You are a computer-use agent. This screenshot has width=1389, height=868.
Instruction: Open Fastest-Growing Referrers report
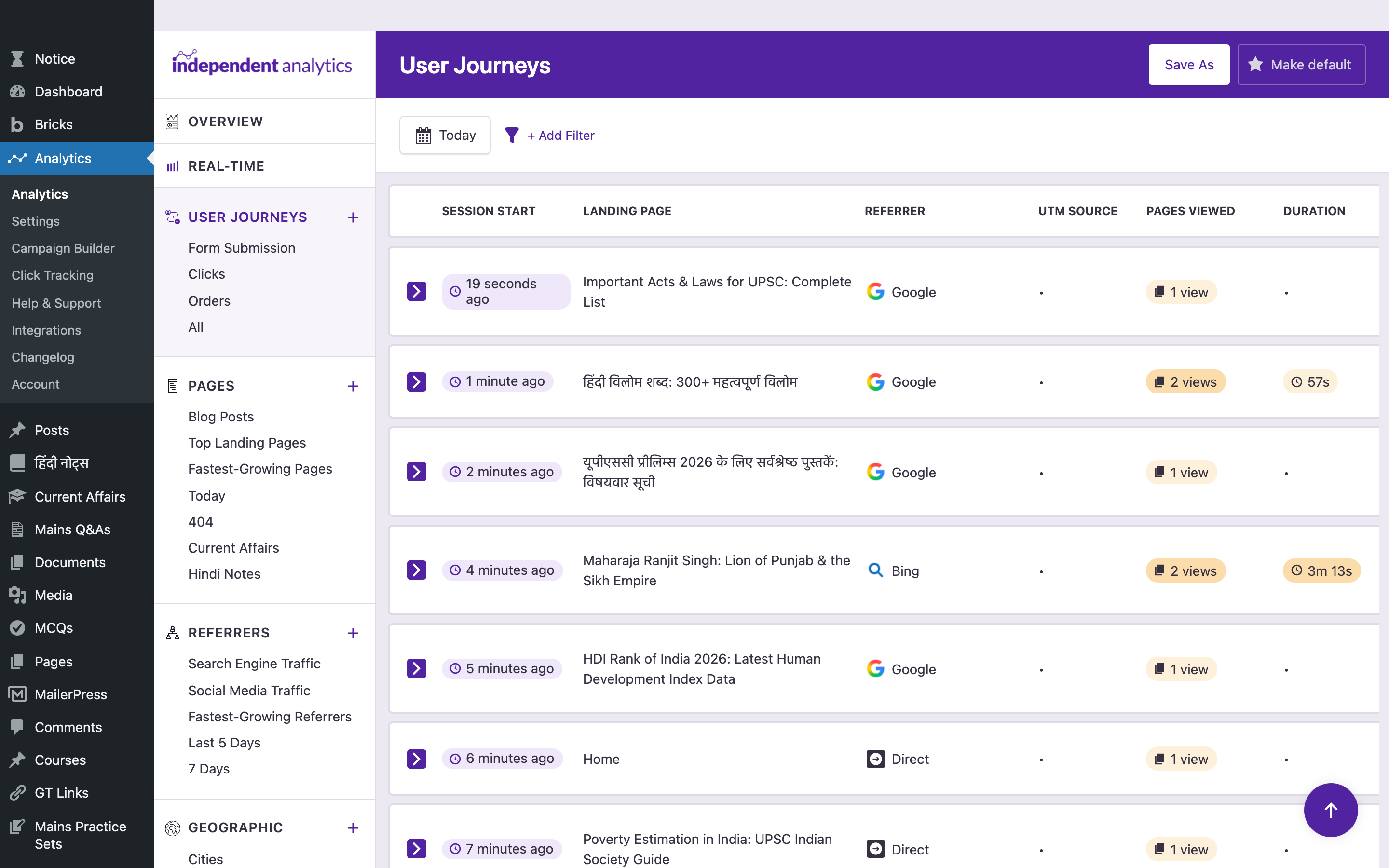(x=270, y=717)
